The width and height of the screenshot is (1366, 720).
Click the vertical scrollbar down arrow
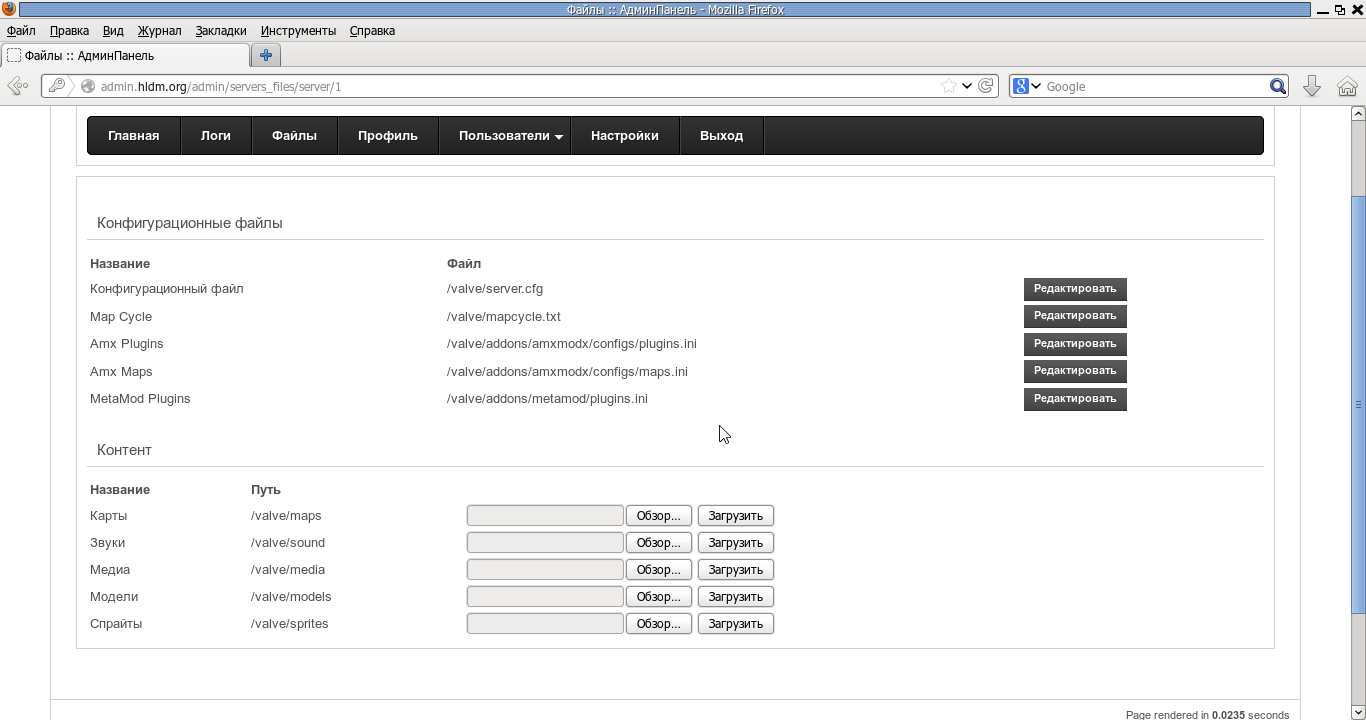pos(1358,712)
